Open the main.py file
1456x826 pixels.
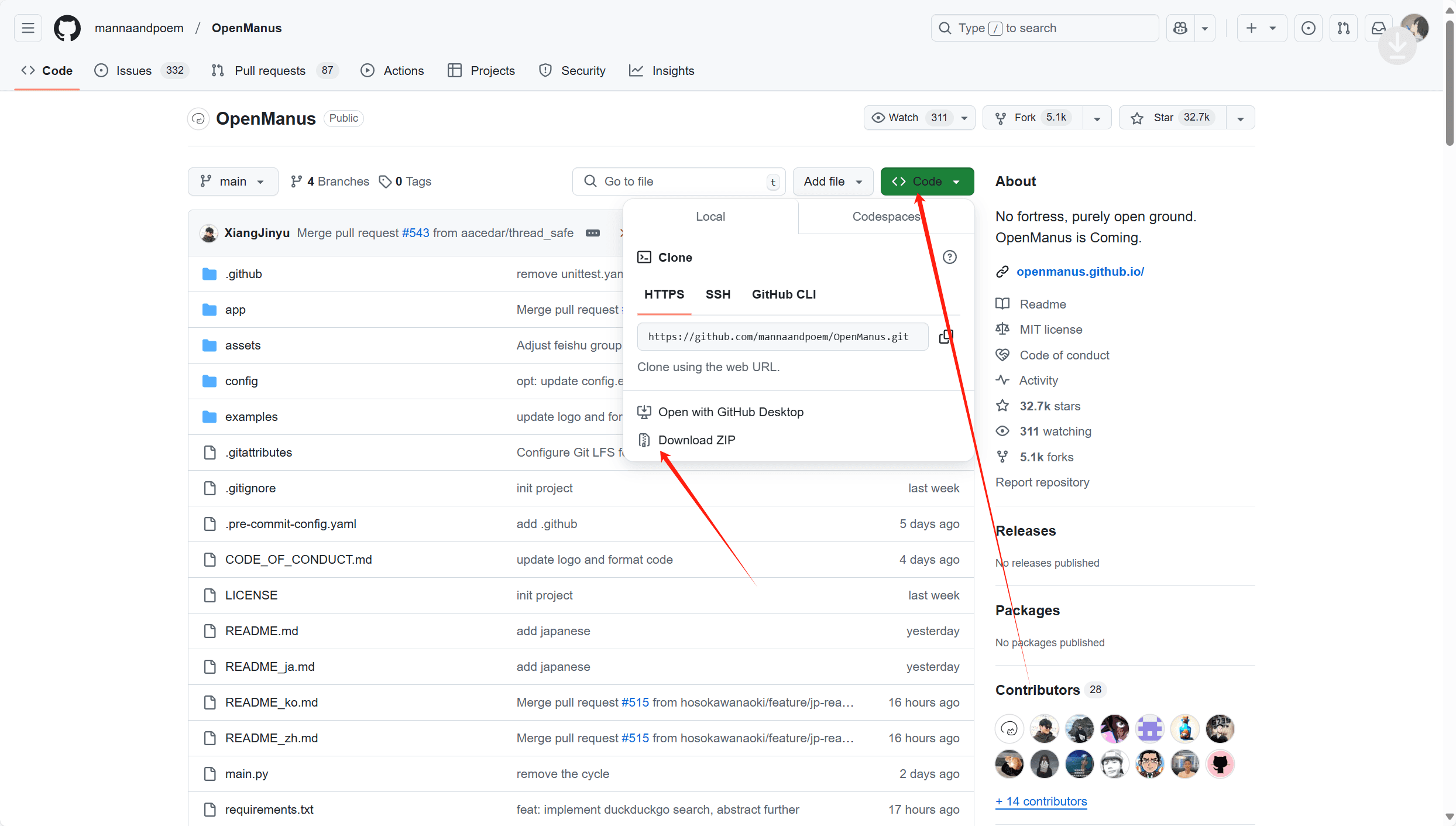coord(246,774)
